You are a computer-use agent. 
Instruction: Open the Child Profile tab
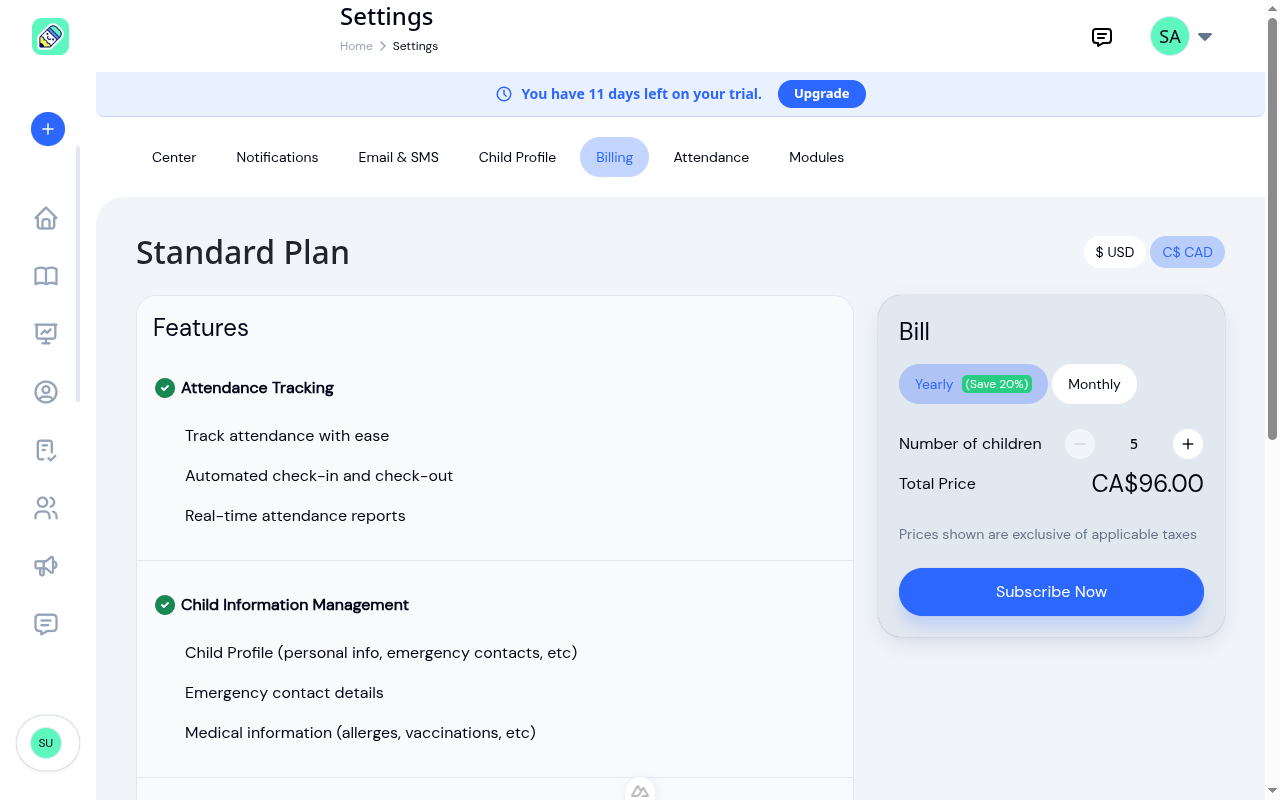click(x=517, y=157)
